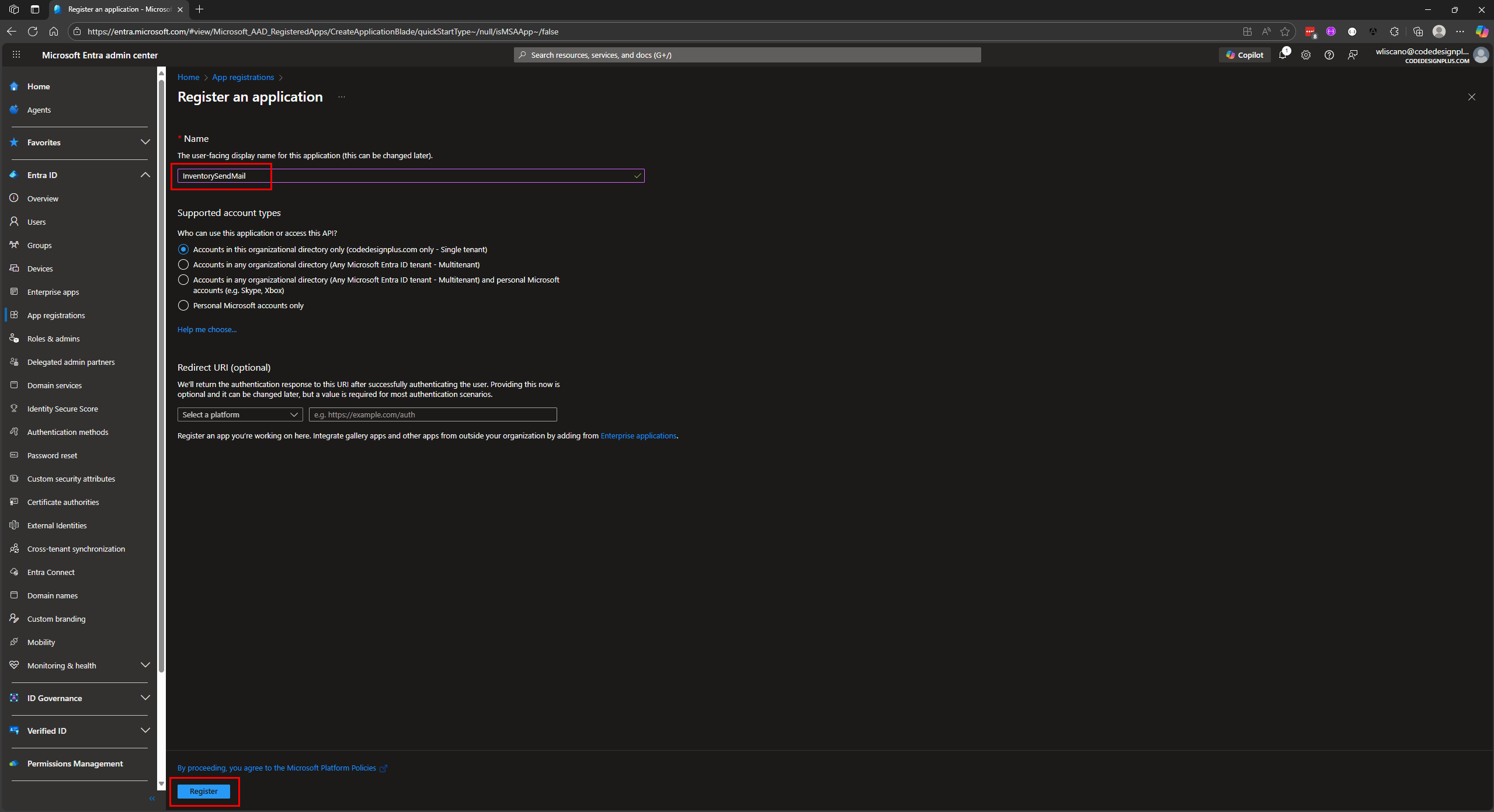Open Edge workspaces icon

pyautogui.click(x=14, y=9)
